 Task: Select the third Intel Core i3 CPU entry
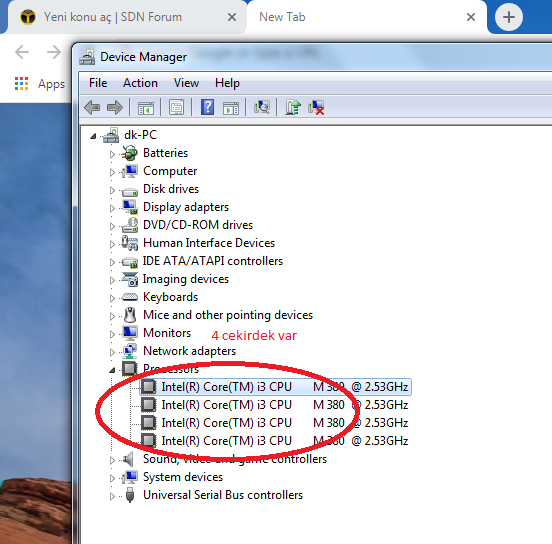[x=275, y=423]
